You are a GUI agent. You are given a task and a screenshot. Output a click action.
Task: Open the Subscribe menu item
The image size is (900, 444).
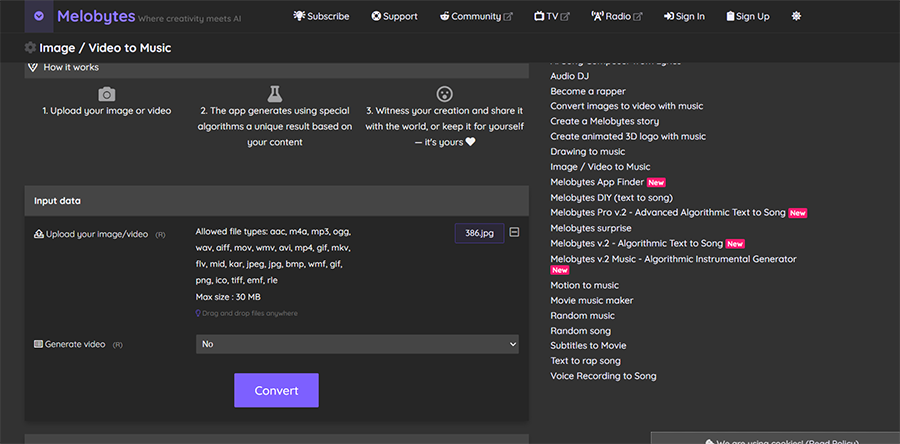coord(321,16)
